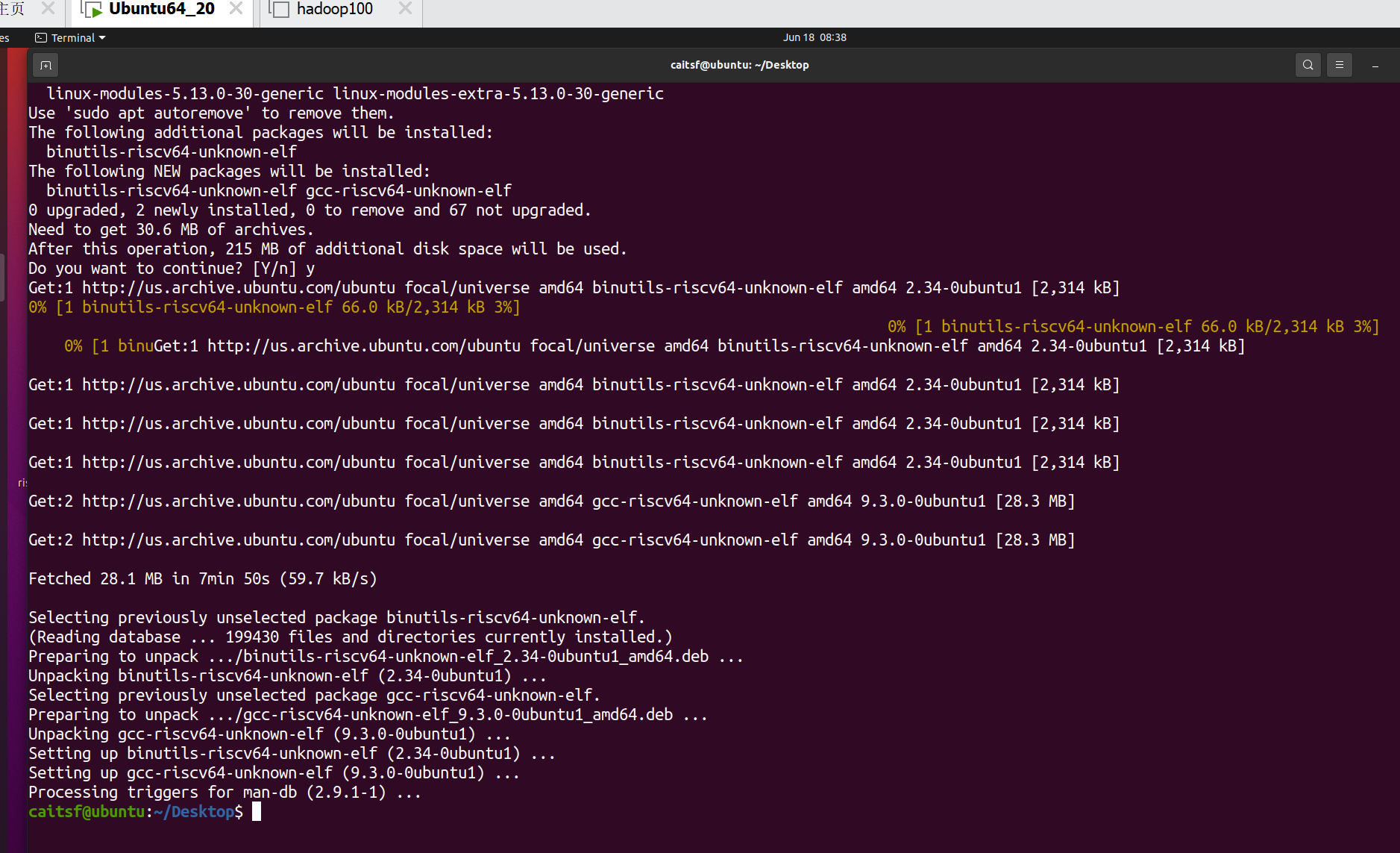Click "Setting up binutils-riscv64-unknown-elf" line
This screenshot has height=853, width=1400.
(x=292, y=753)
